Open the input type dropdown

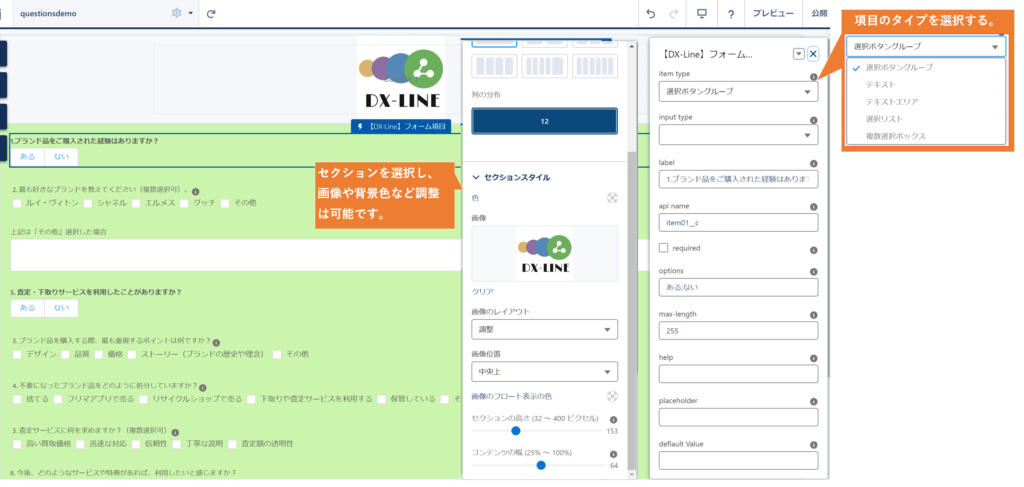coord(738,134)
